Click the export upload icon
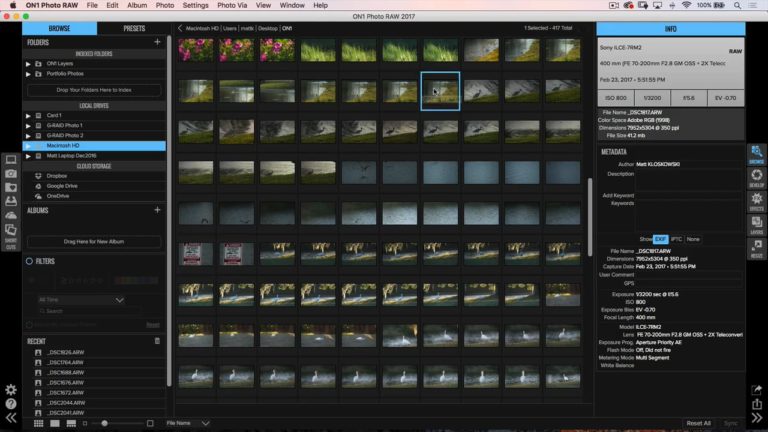Screen dimensions: 768x432 coord(757,404)
